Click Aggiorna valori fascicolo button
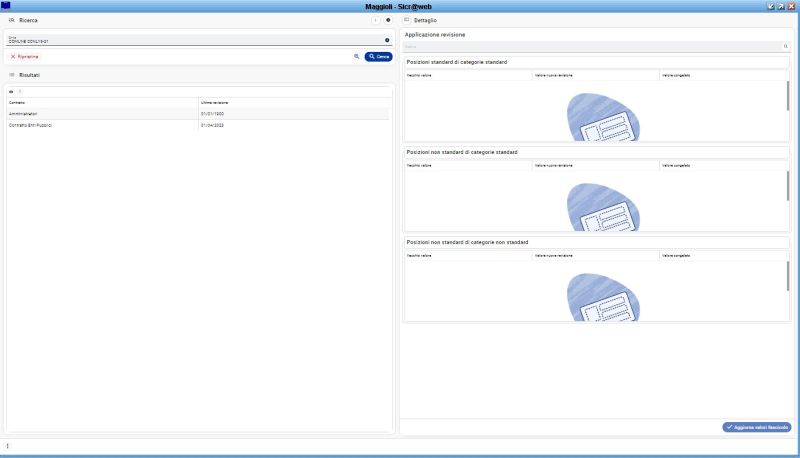Viewport: 800px width, 458px height. click(x=757, y=427)
